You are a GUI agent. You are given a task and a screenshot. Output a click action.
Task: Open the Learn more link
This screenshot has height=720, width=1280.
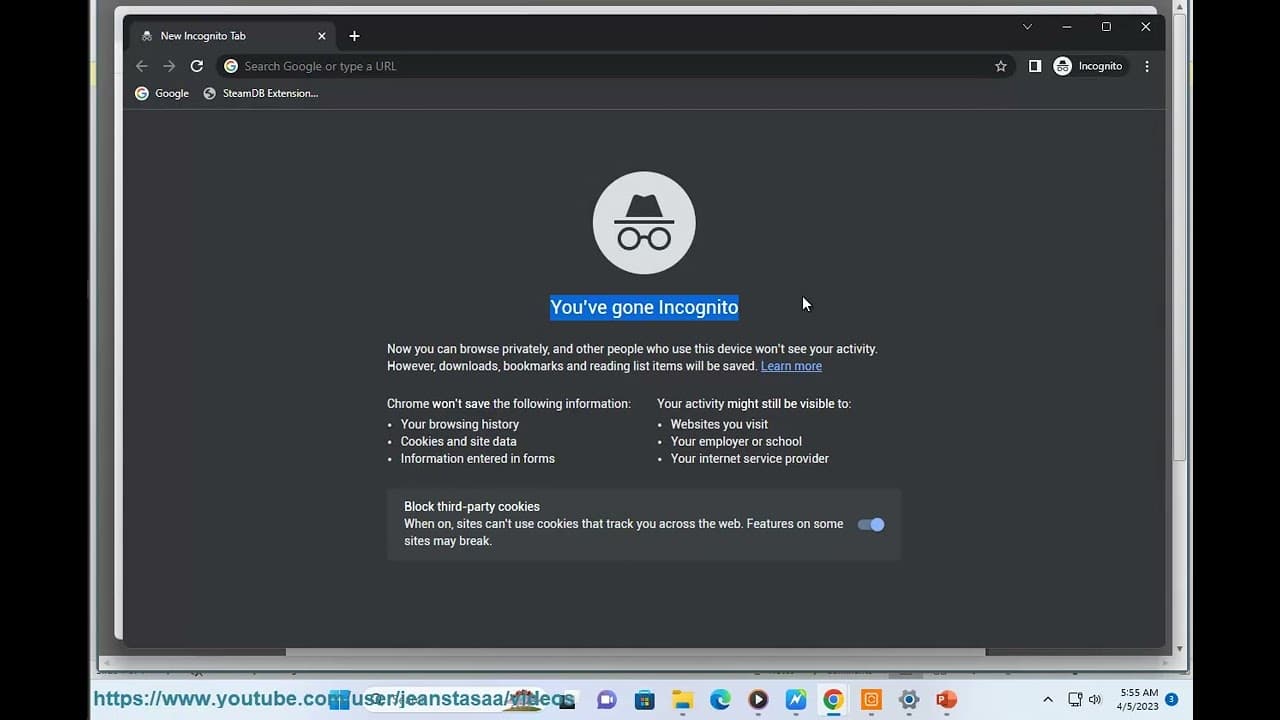click(x=791, y=366)
